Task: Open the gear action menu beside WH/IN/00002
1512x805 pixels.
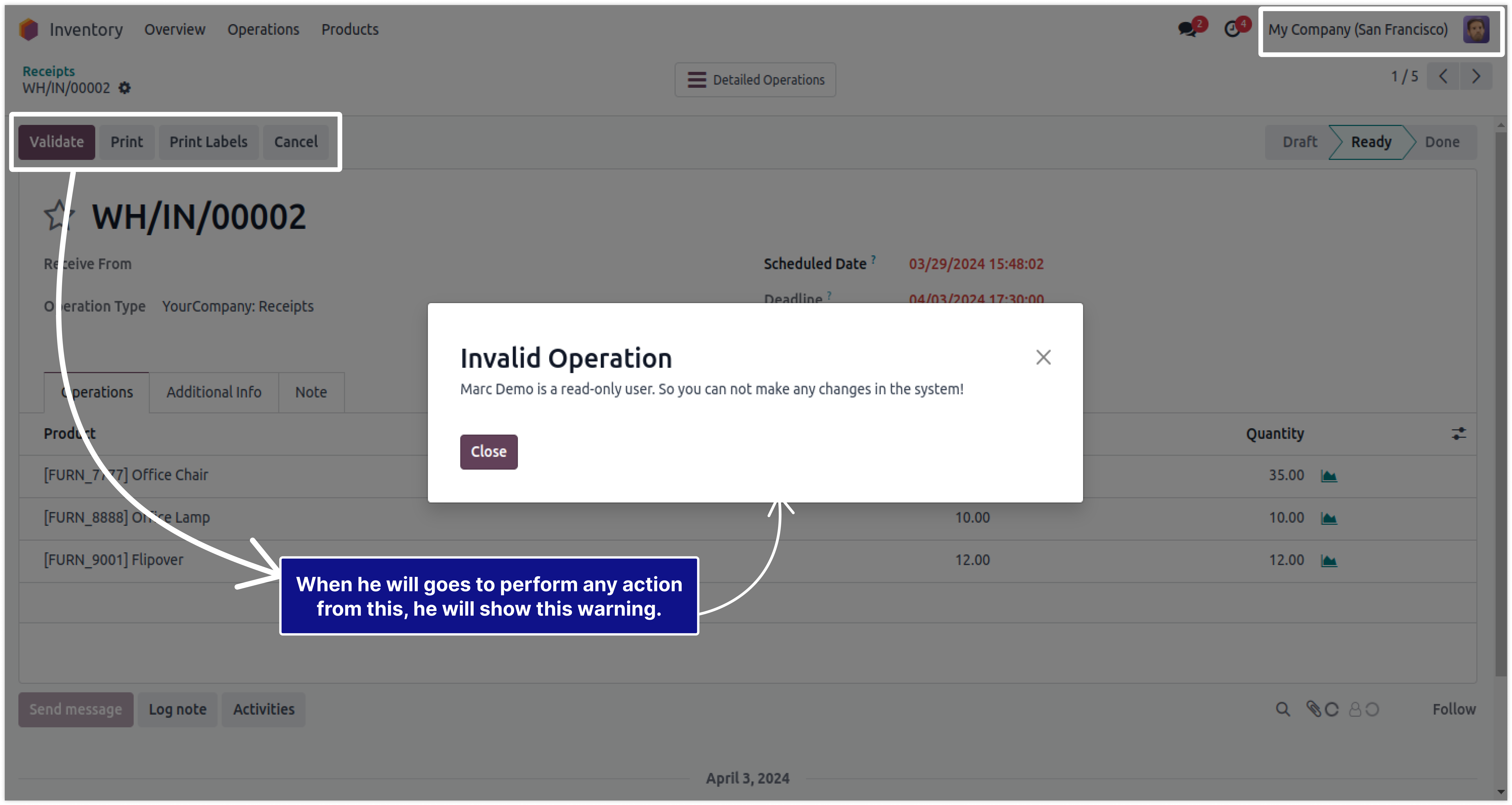Action: 125,88
